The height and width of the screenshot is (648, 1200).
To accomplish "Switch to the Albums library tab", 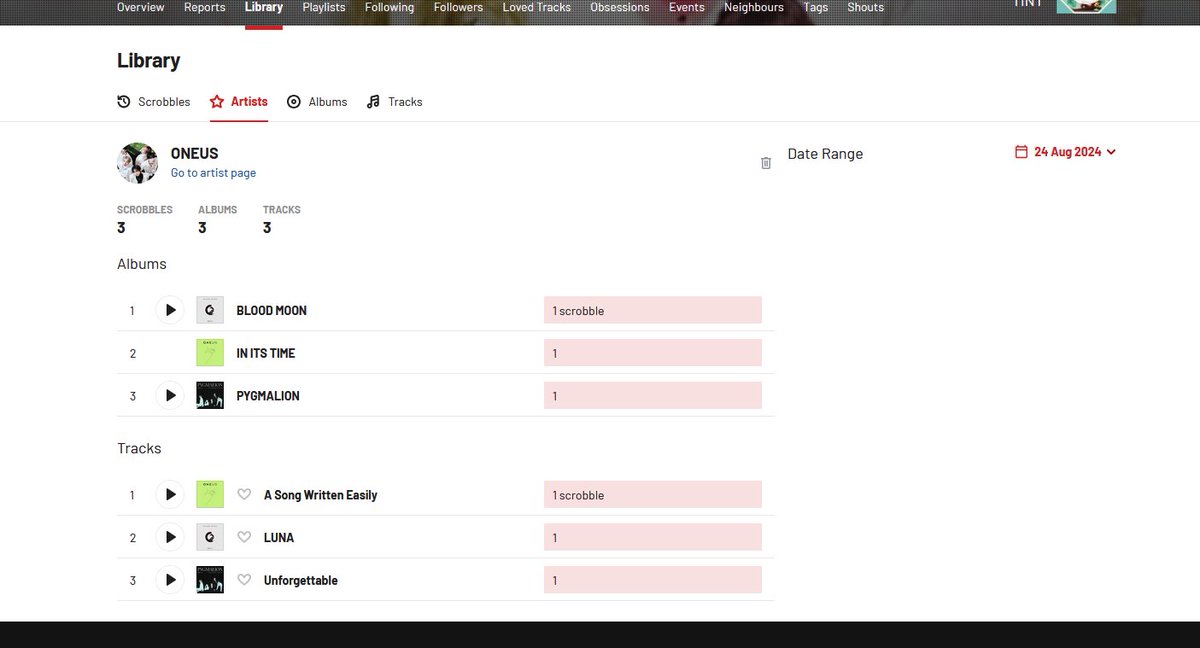I will [317, 102].
